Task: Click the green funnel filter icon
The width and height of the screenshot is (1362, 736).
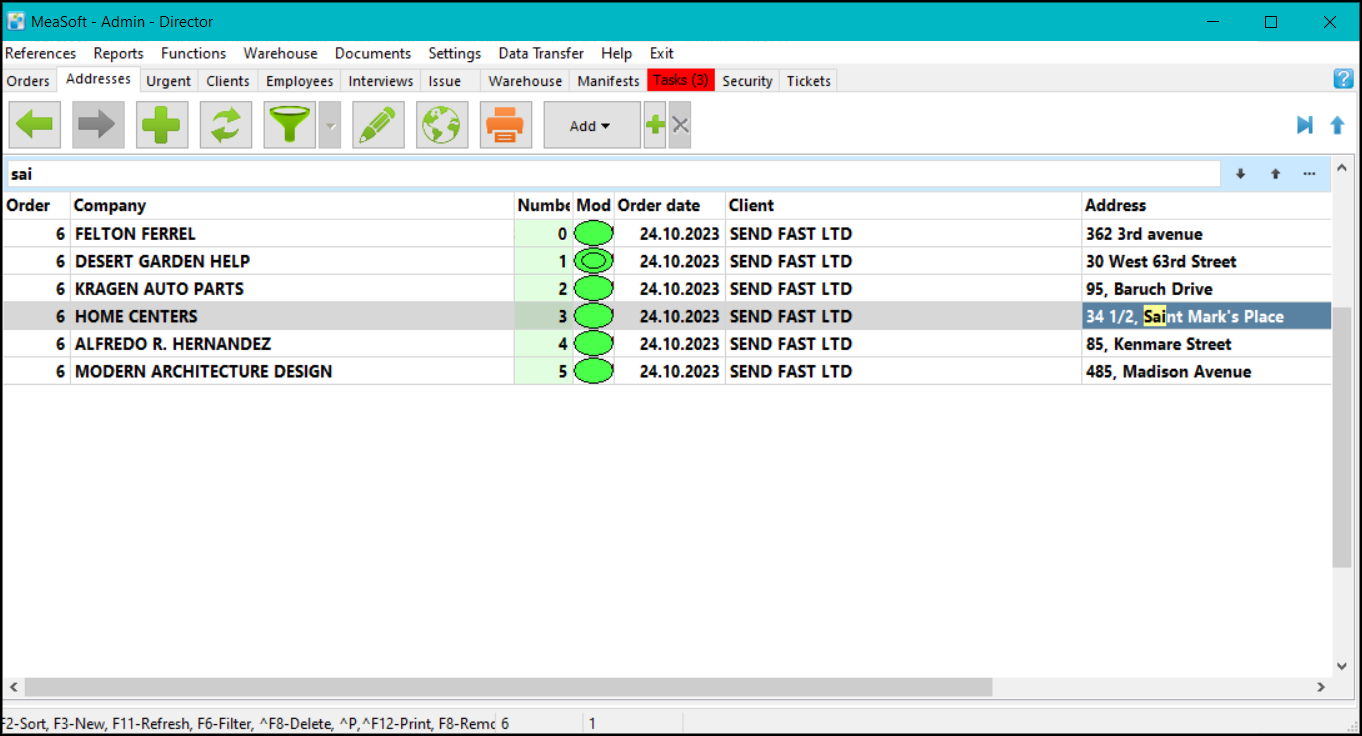Action: pyautogui.click(x=290, y=126)
